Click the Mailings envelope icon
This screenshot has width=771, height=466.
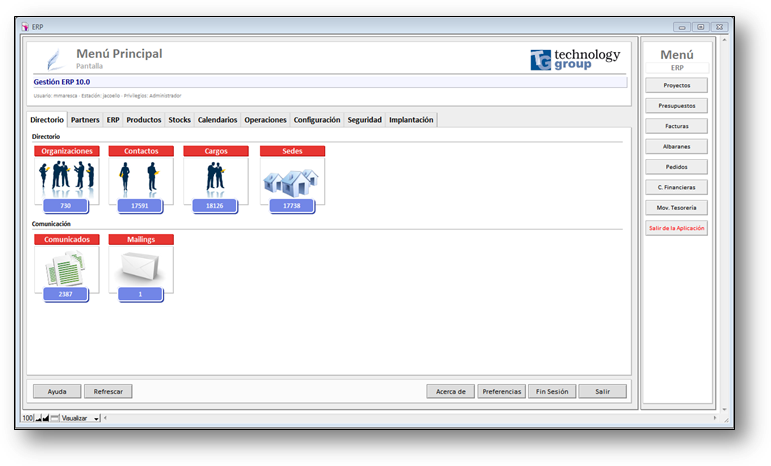141,267
